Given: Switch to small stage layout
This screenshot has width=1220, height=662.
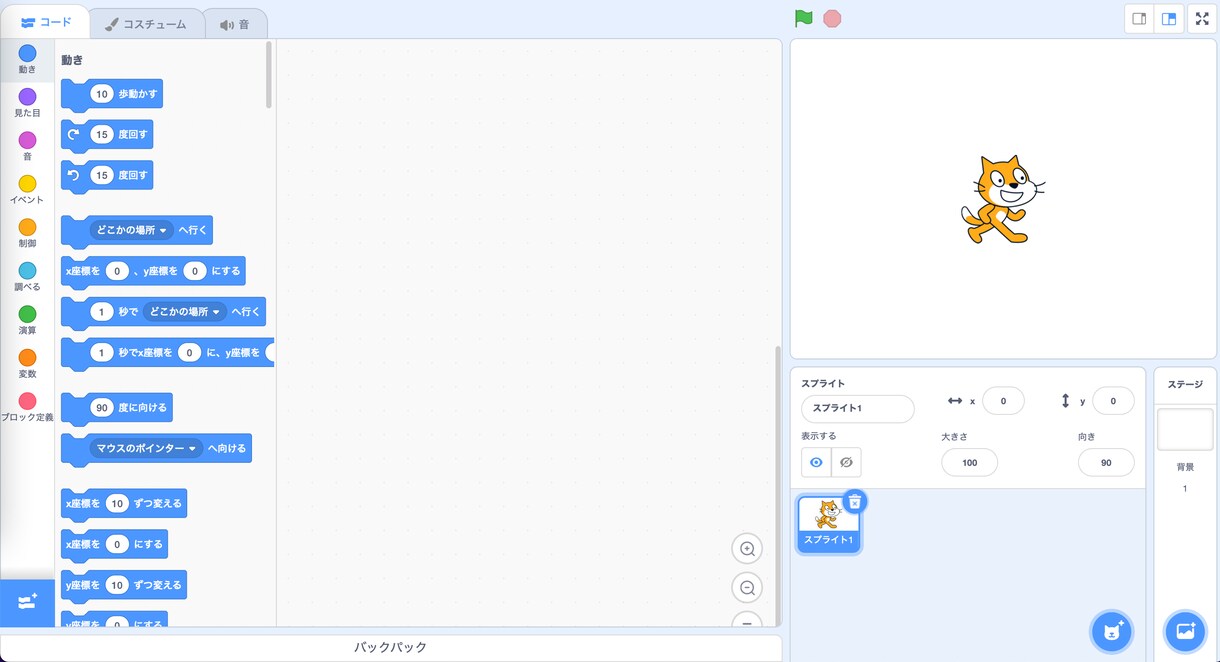Looking at the screenshot, I should pos(1139,18).
